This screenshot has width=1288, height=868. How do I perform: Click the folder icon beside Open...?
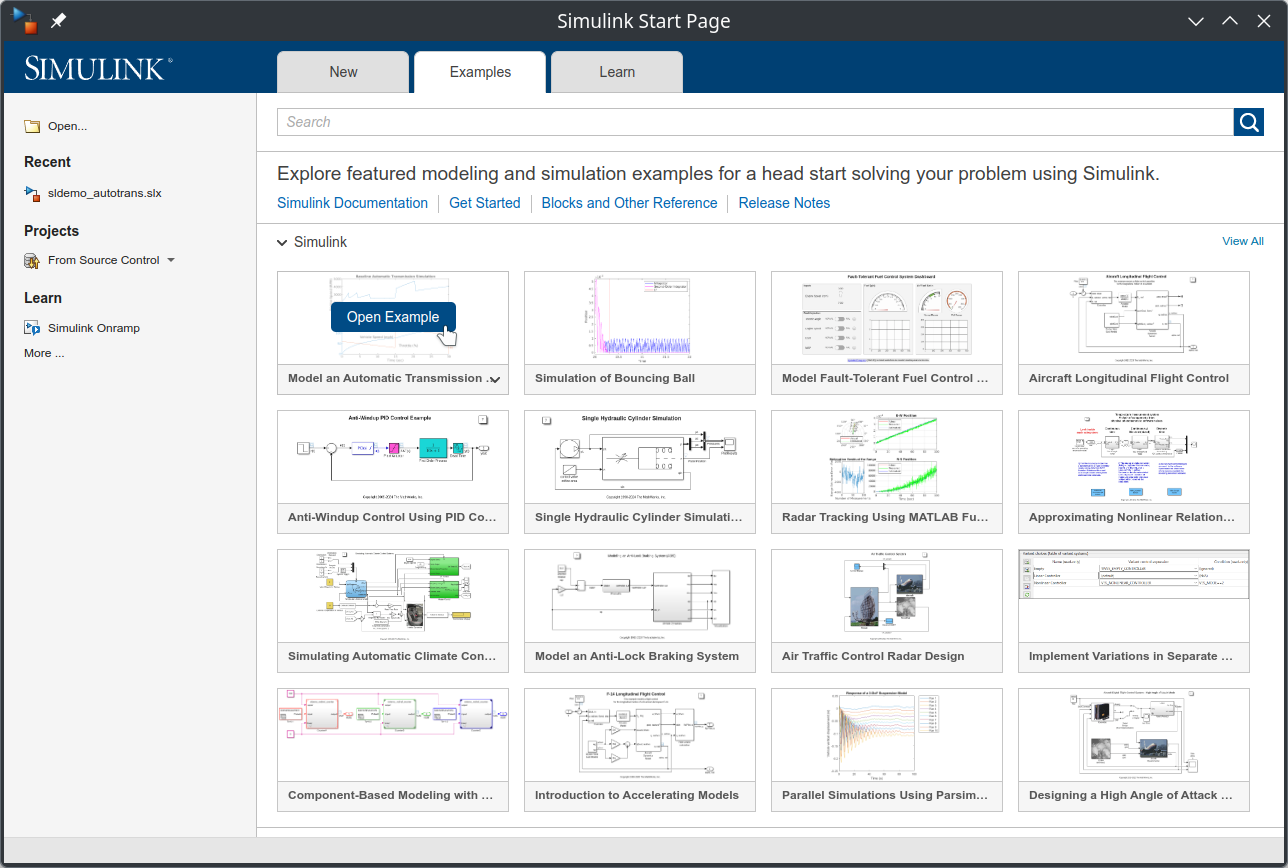point(32,126)
